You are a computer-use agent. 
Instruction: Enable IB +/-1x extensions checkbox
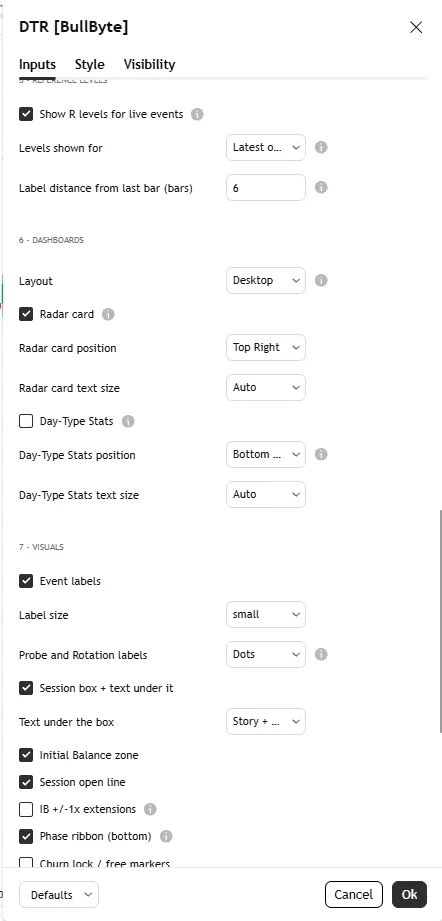coord(26,809)
